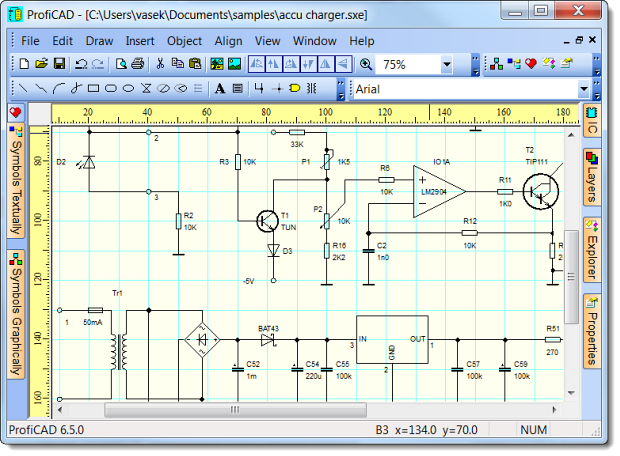Viewport: 620px width, 456px height.
Task: Click the zoom magnifier icon
Action: [x=366, y=64]
